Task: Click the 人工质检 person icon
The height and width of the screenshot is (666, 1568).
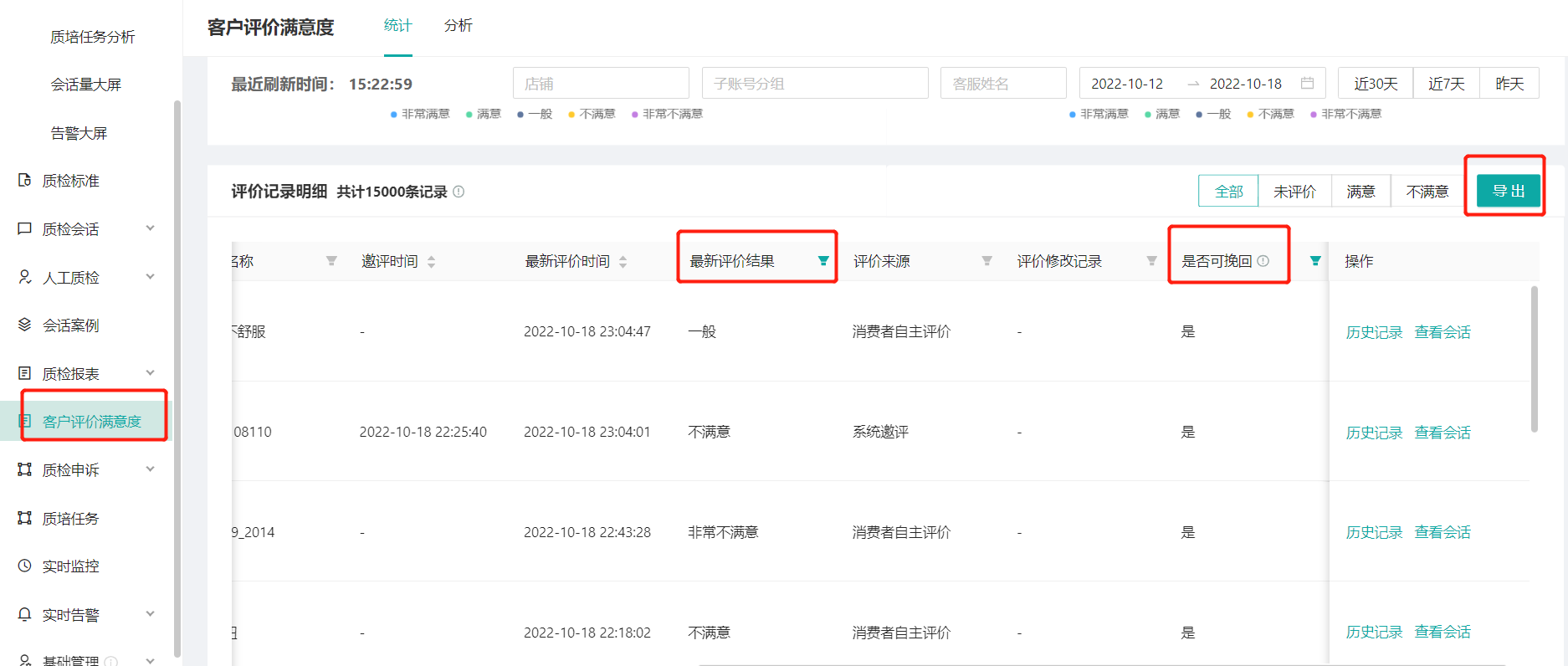Action: tap(25, 277)
